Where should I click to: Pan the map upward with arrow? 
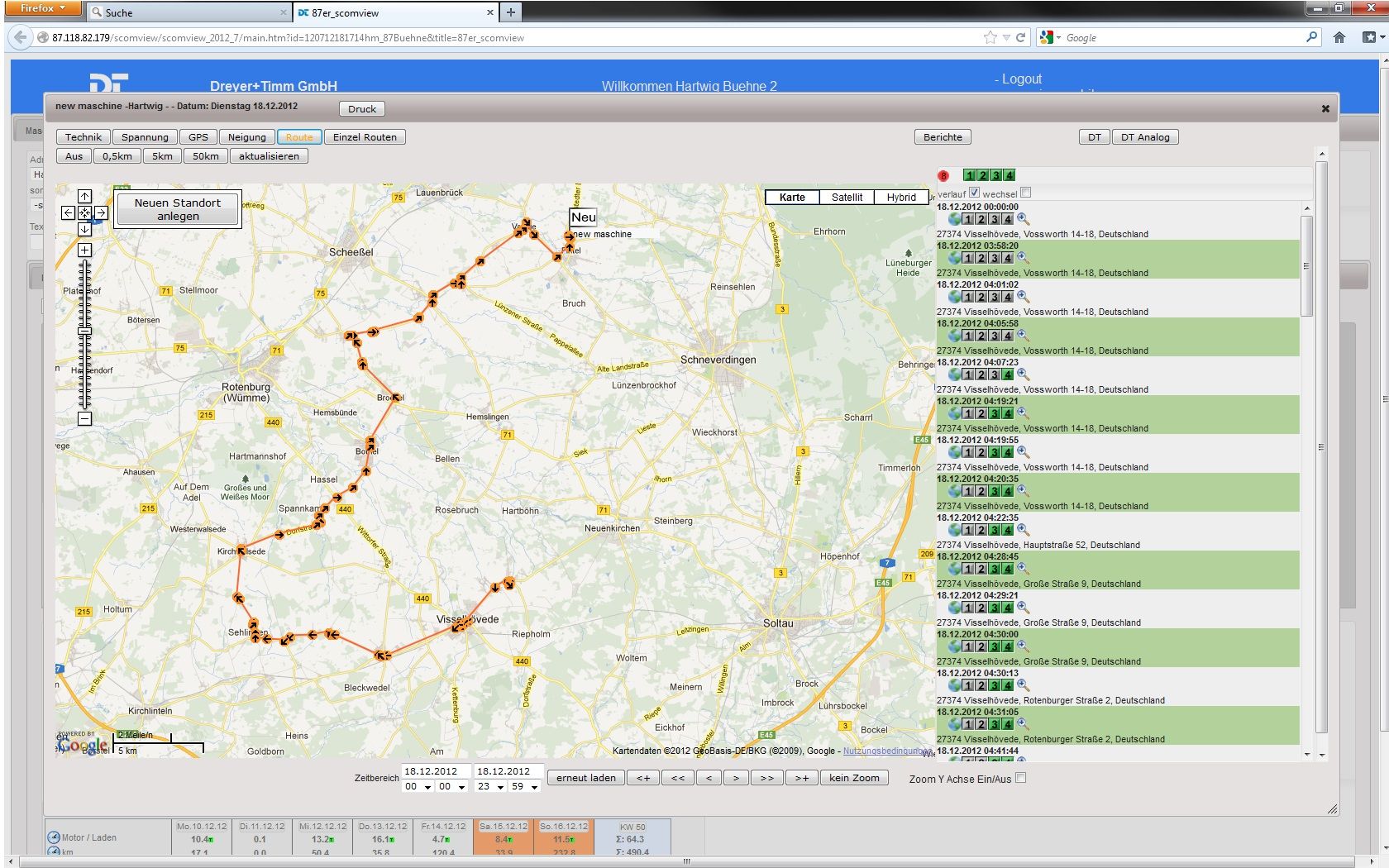tap(84, 197)
